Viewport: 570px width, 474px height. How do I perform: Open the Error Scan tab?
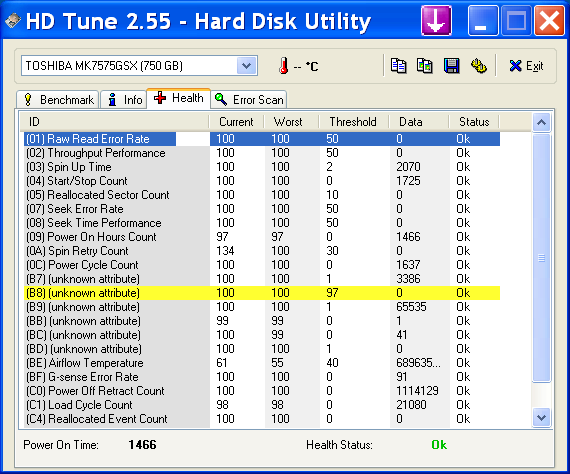point(249,100)
